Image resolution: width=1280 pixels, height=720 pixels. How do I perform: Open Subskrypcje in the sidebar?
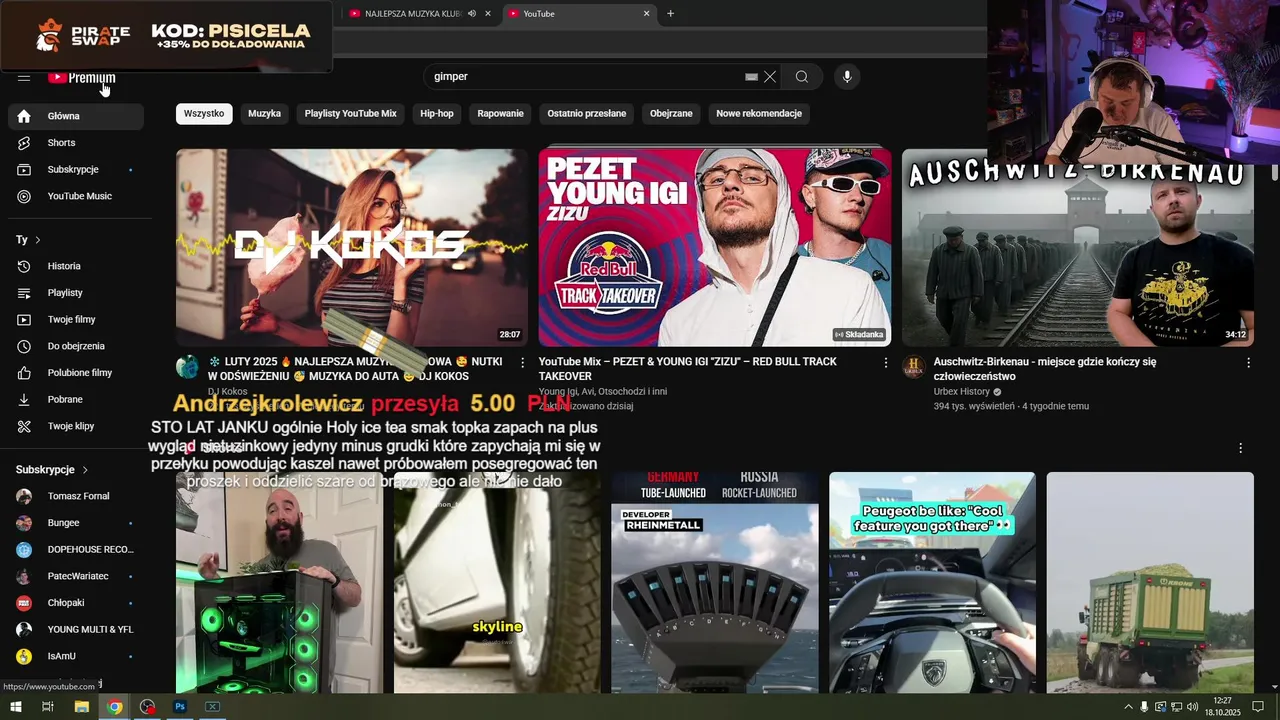click(x=76, y=170)
